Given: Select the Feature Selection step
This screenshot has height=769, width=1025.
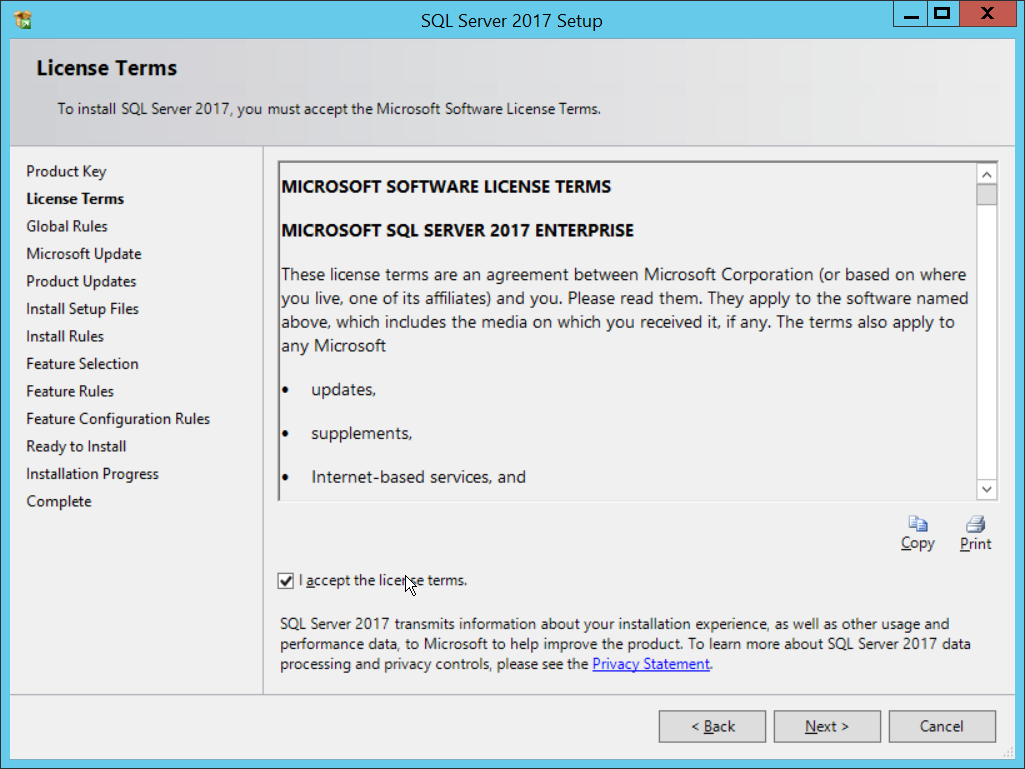Looking at the screenshot, I should (82, 364).
